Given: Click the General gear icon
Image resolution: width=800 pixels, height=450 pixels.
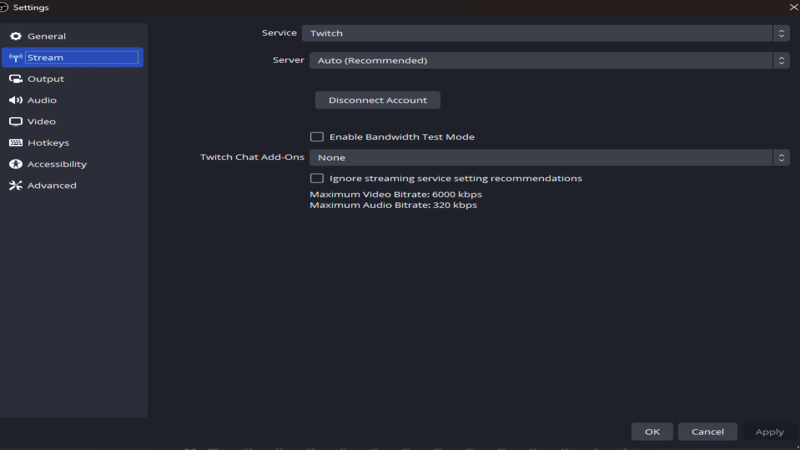Looking at the screenshot, I should coord(15,36).
